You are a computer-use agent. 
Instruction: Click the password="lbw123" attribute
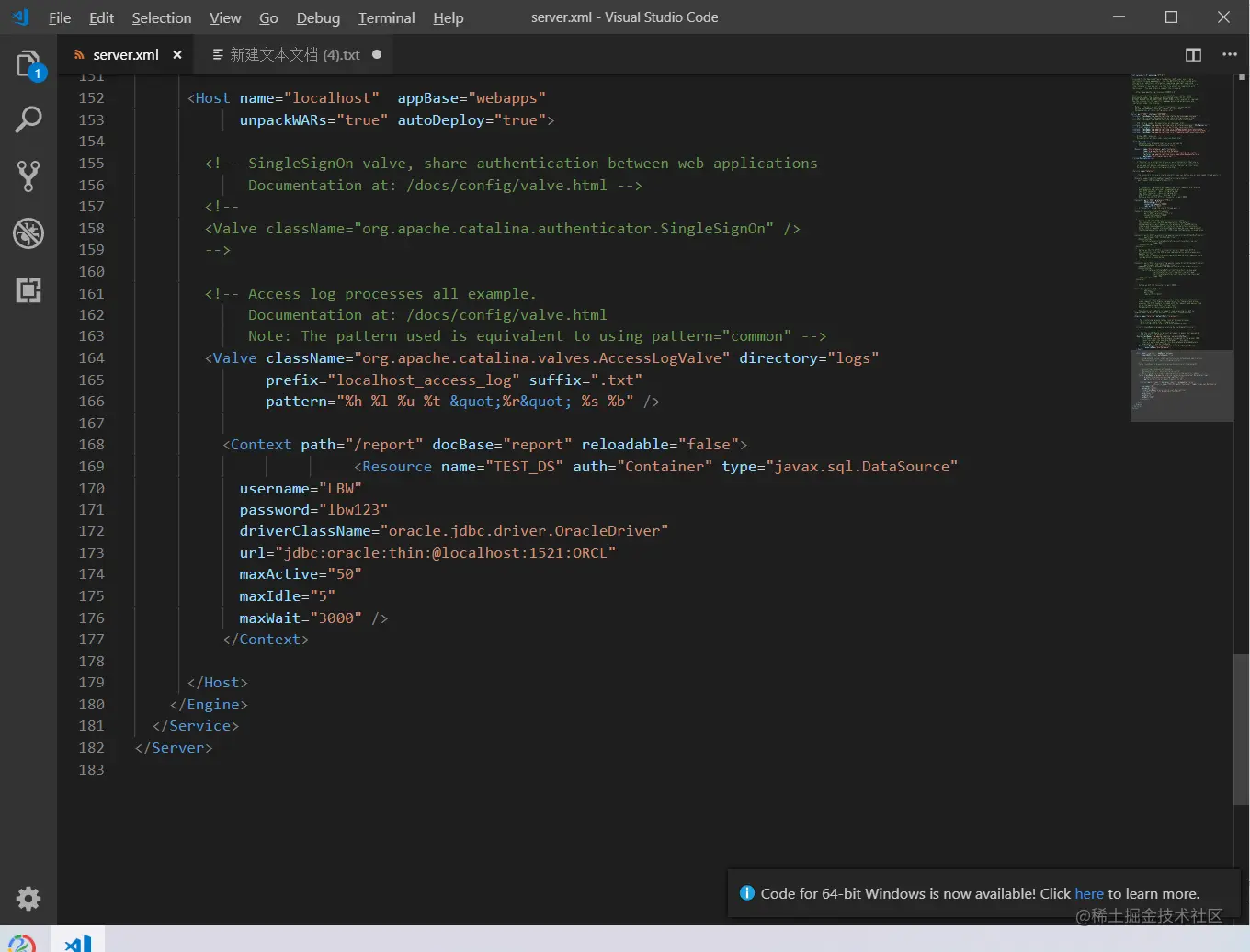[x=313, y=510]
